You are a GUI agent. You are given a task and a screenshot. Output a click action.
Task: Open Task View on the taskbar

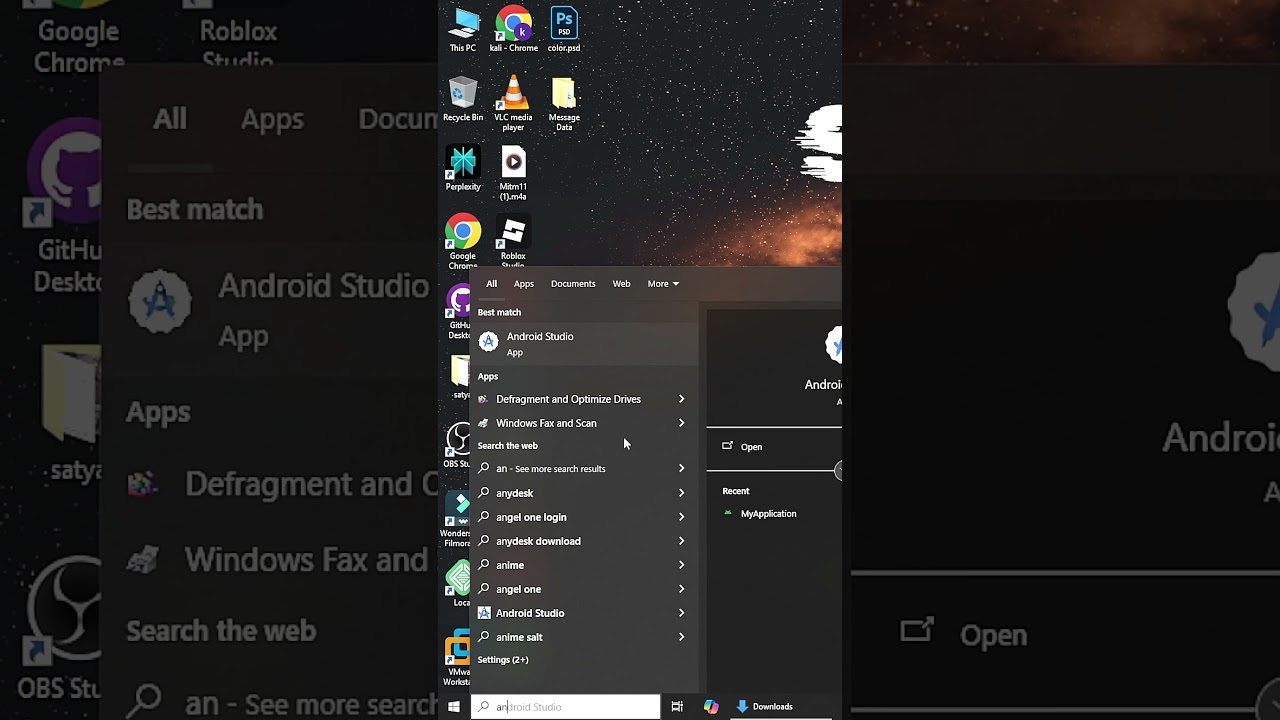[x=677, y=707]
